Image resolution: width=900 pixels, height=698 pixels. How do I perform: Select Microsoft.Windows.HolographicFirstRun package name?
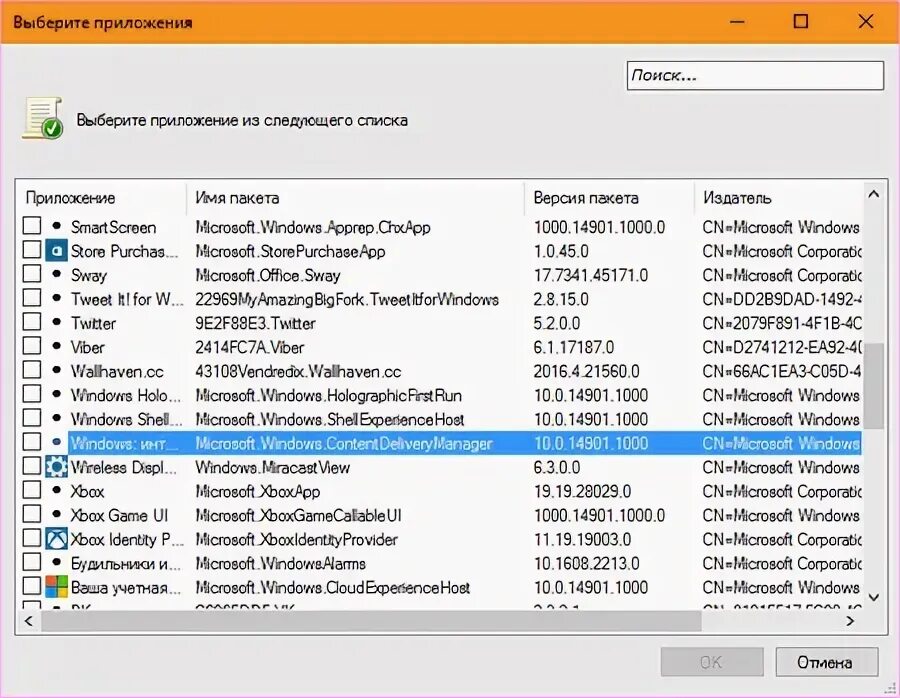point(328,395)
